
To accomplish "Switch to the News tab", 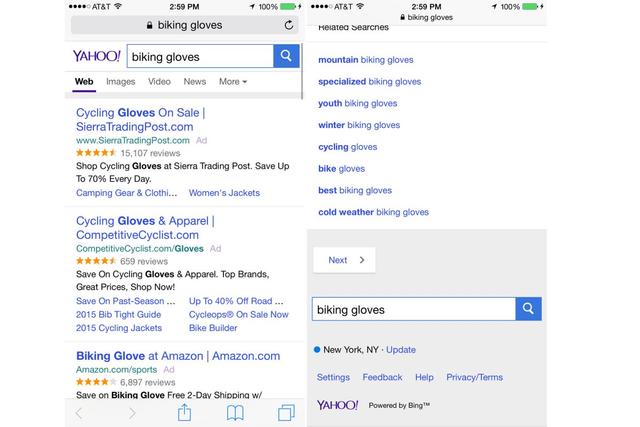I will point(195,82).
